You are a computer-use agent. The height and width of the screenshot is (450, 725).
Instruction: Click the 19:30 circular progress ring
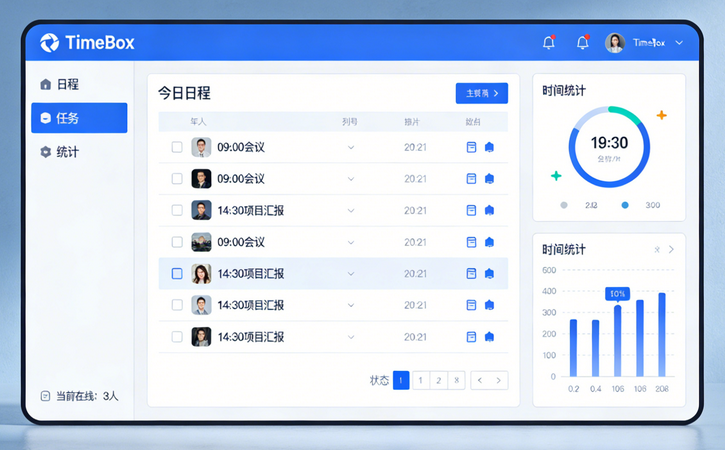pyautogui.click(x=608, y=146)
